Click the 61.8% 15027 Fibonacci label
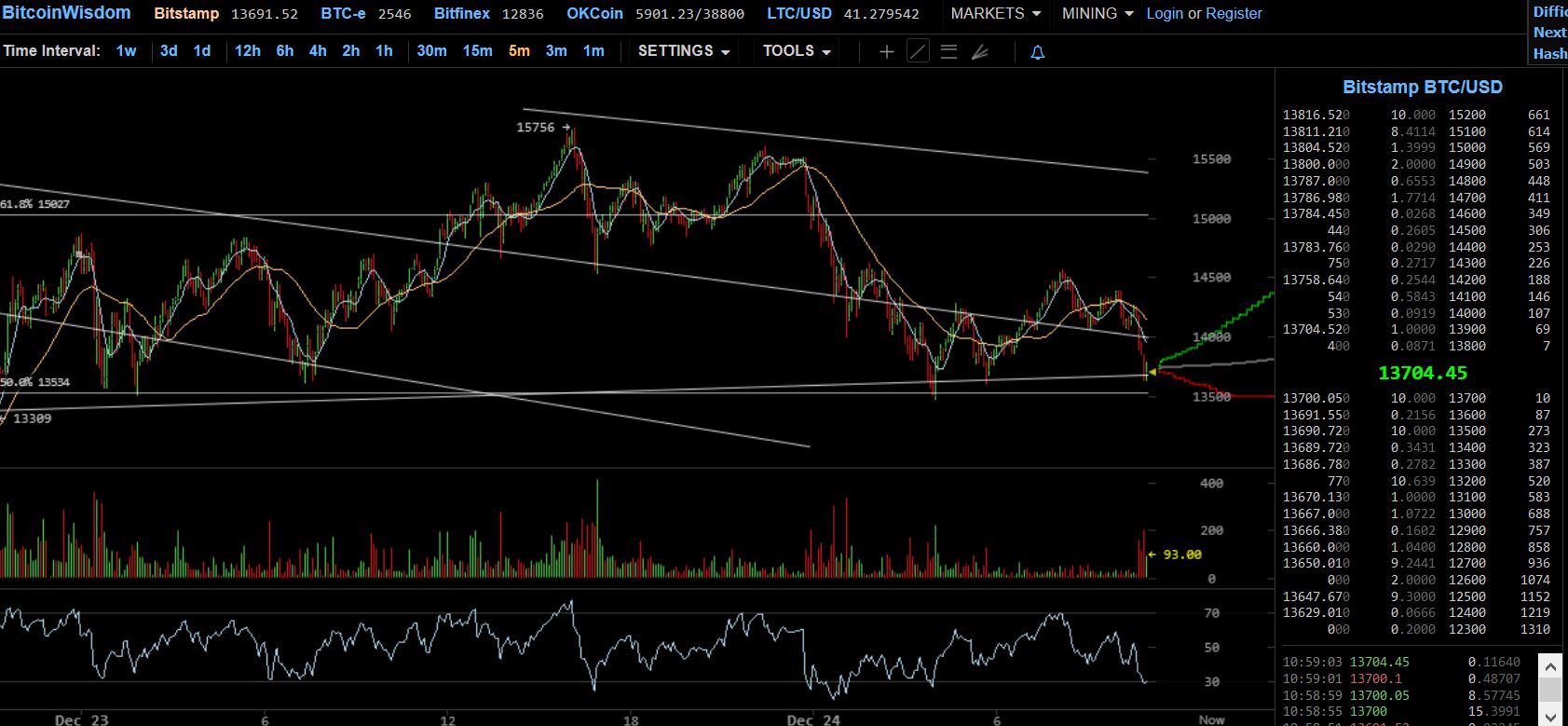The width and height of the screenshot is (1568, 726). coord(35,203)
